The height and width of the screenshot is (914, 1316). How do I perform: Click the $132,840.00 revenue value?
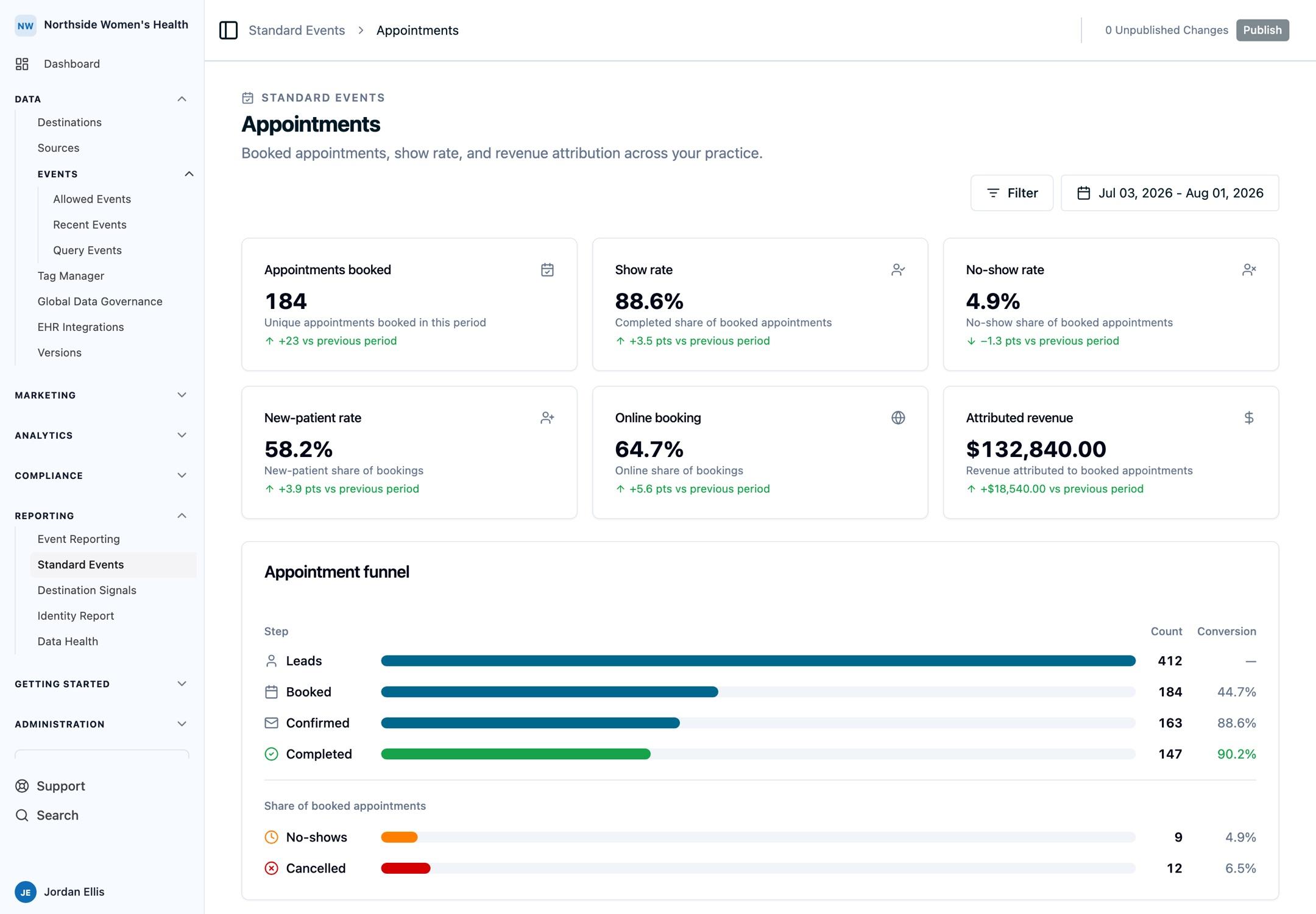[x=1036, y=450]
